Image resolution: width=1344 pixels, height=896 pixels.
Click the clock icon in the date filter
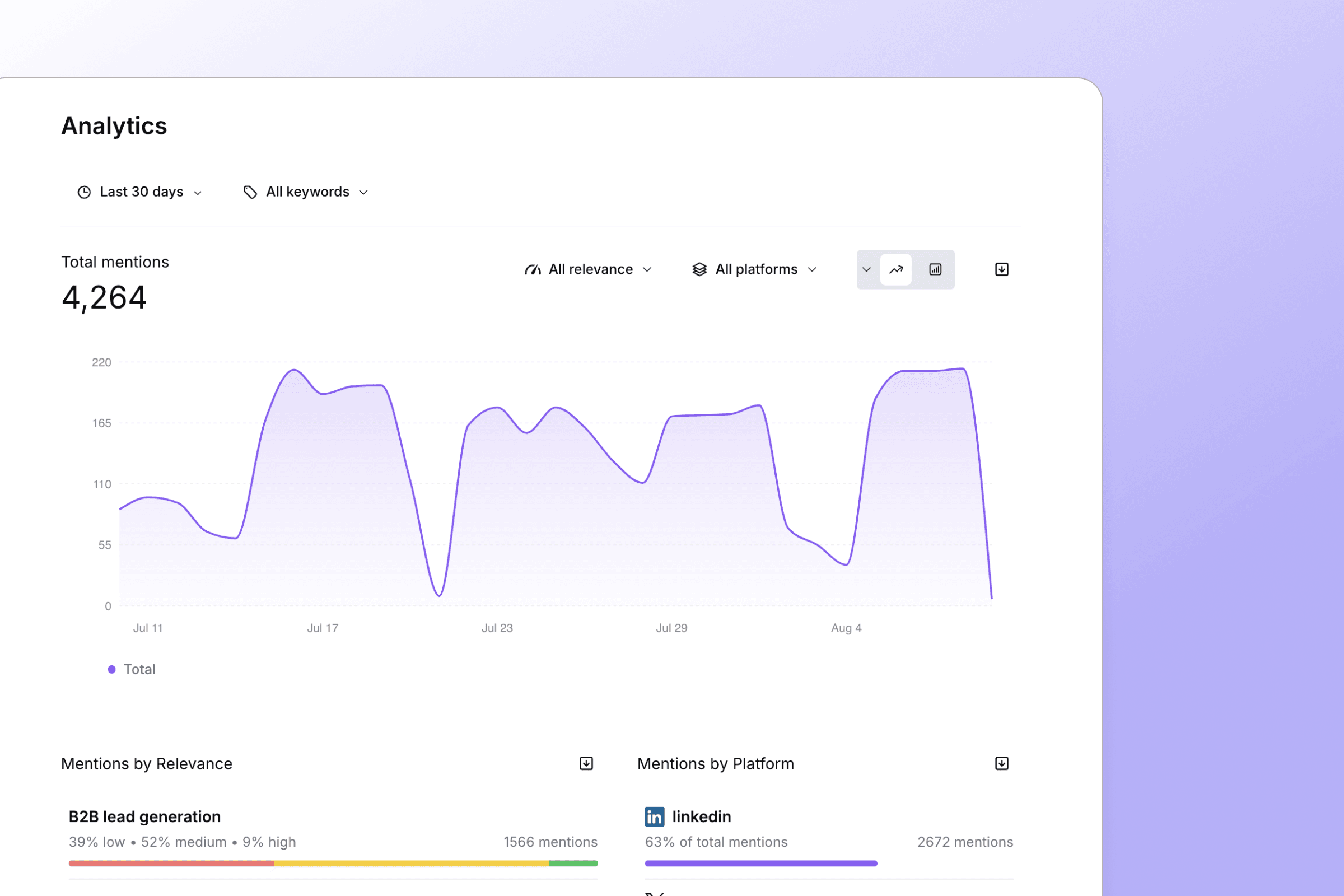click(x=83, y=192)
